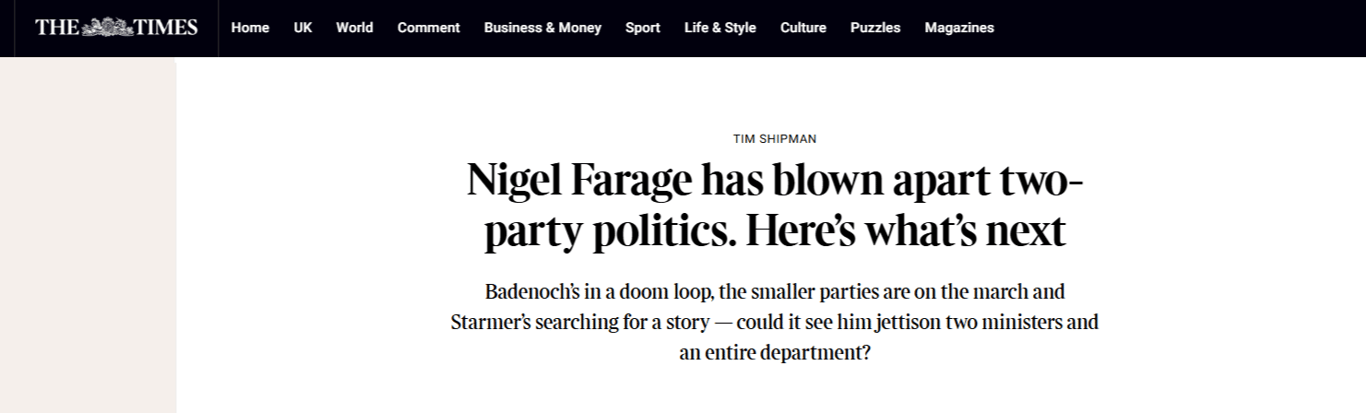Click the word "TIMES" in the masthead

click(166, 28)
